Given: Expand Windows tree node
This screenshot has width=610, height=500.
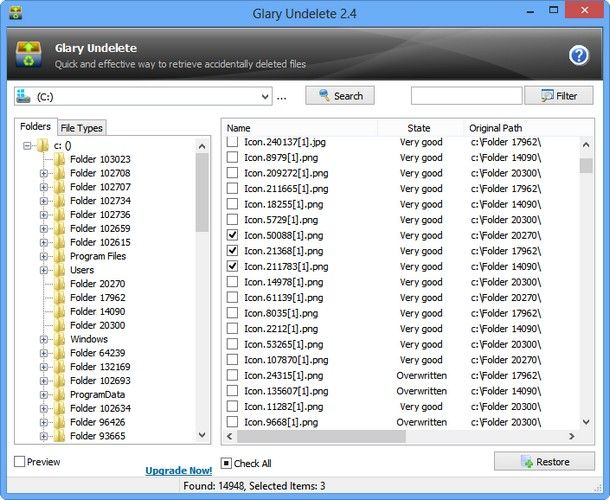Looking at the screenshot, I should (x=44, y=340).
